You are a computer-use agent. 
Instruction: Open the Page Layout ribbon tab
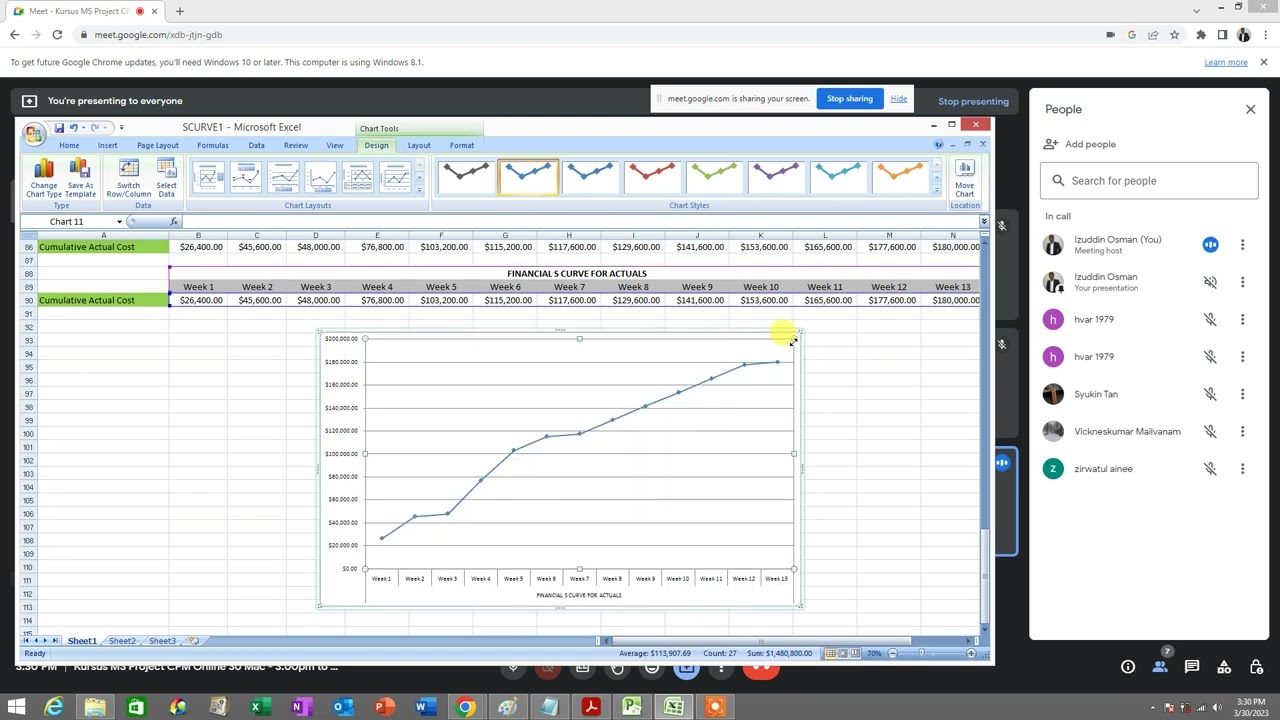pyautogui.click(x=158, y=145)
